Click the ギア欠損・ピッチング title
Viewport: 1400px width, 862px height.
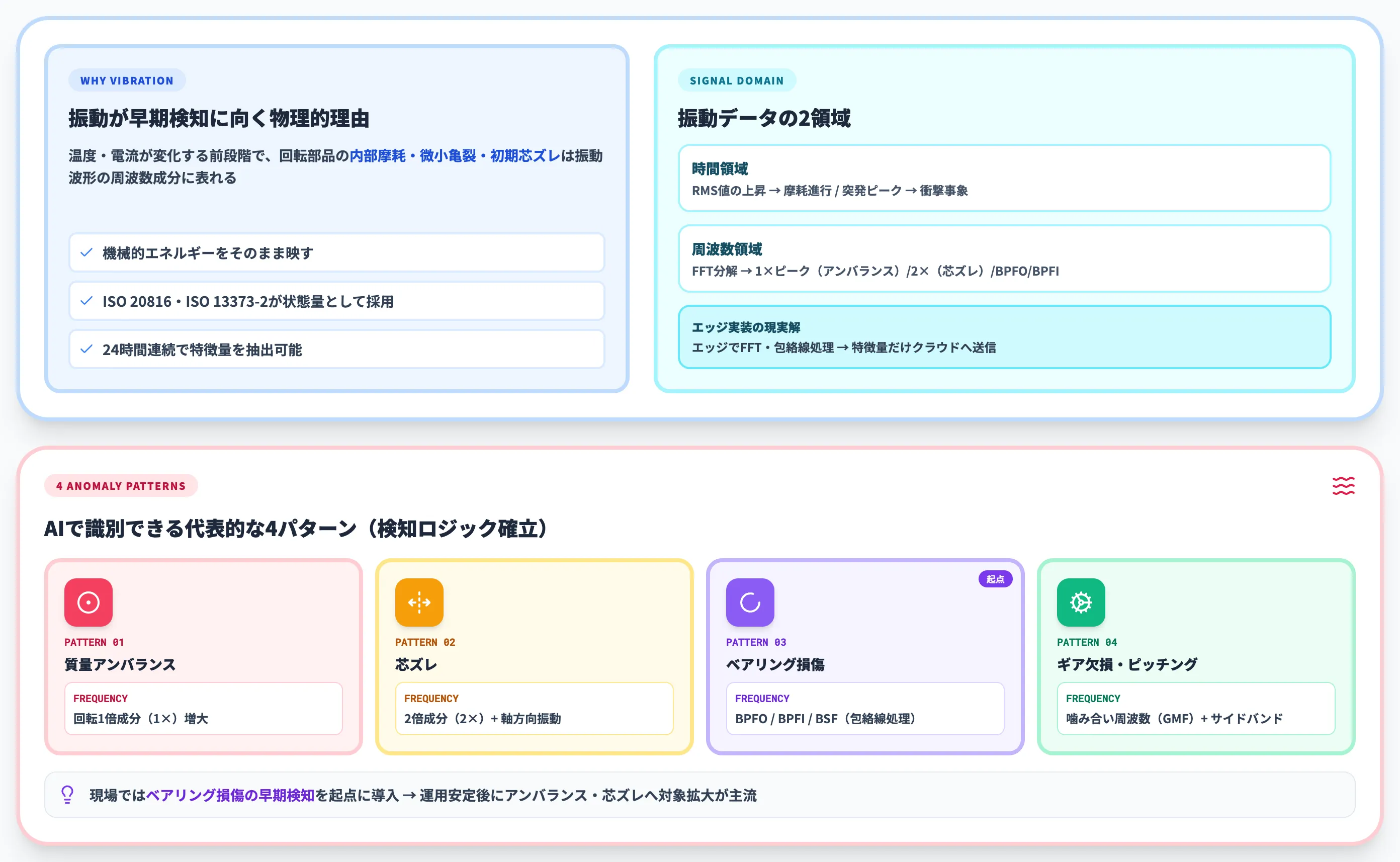pyautogui.click(x=1127, y=664)
